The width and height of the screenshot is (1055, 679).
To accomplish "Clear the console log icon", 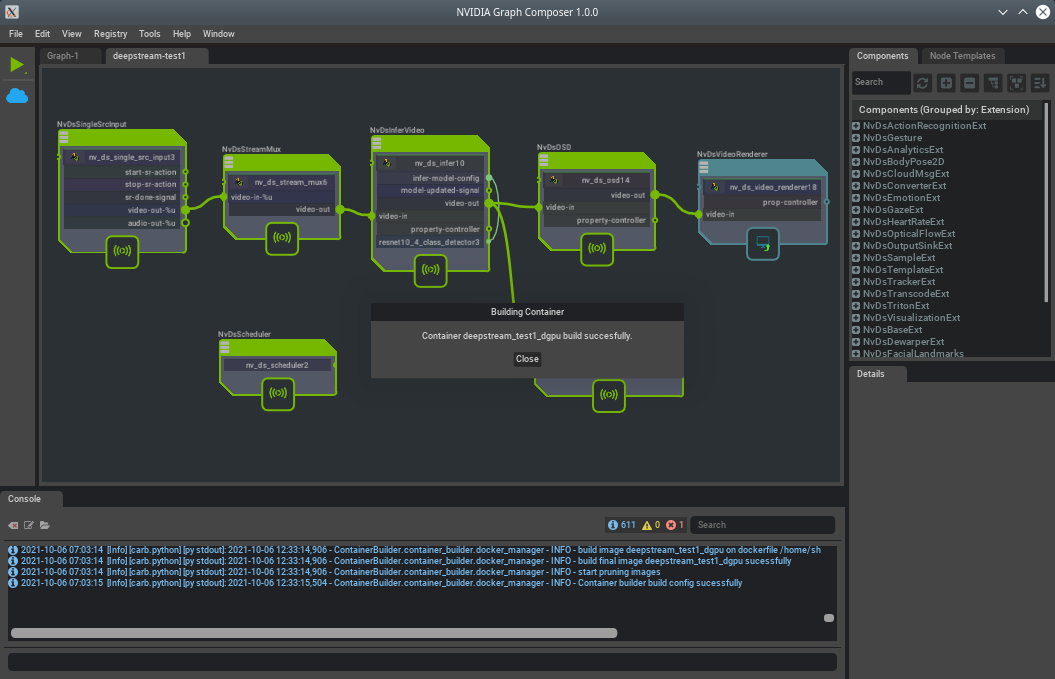I will pyautogui.click(x=14, y=525).
